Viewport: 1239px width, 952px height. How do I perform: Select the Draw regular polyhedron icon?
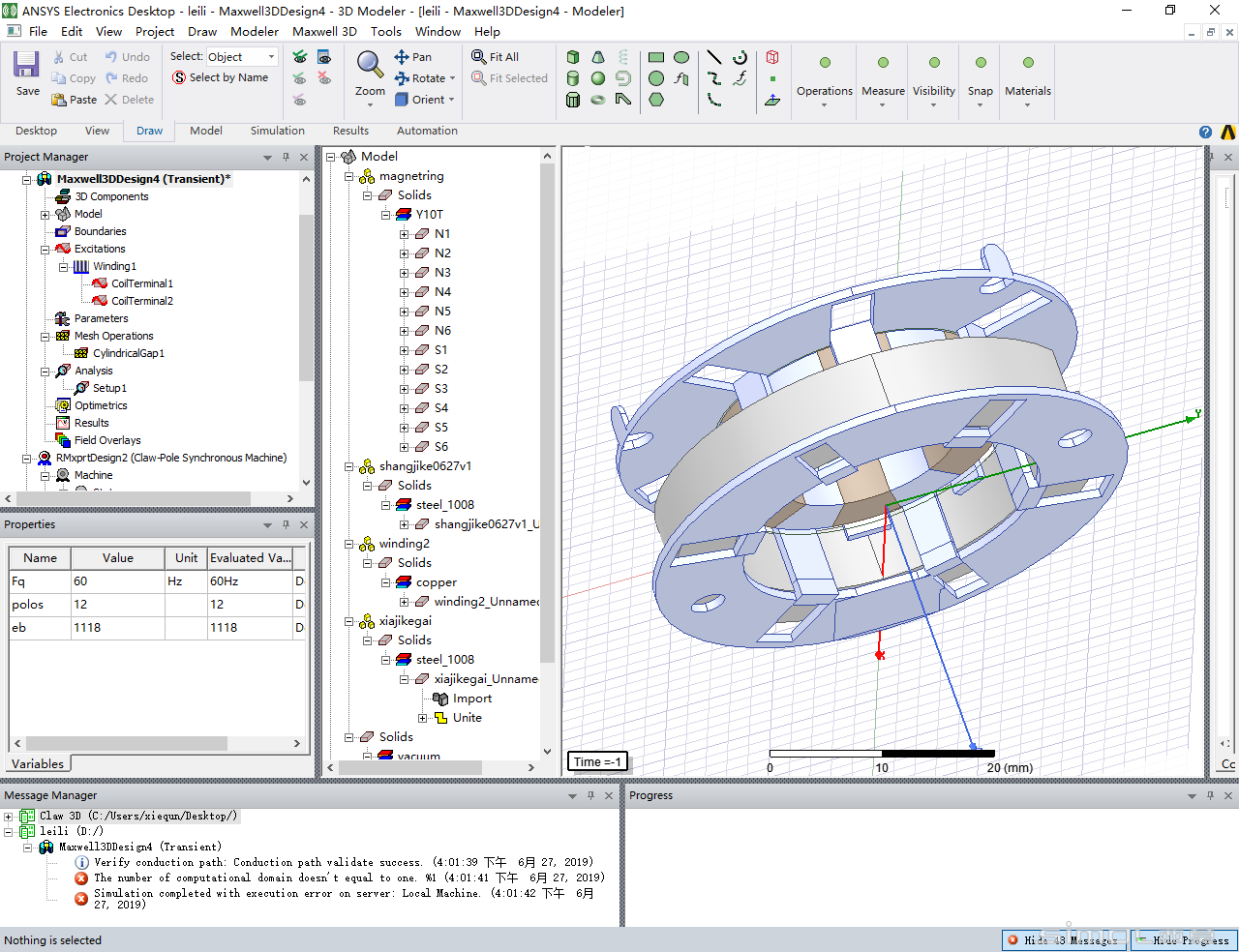(573, 100)
